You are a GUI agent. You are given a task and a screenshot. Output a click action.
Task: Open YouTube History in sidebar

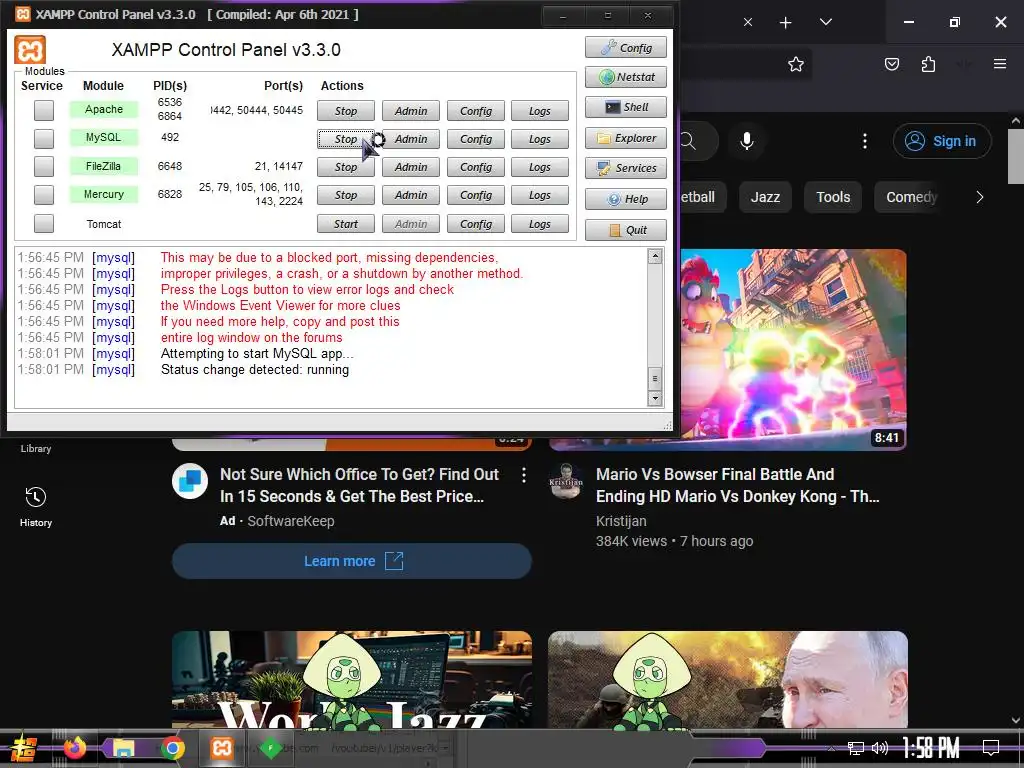click(x=36, y=507)
